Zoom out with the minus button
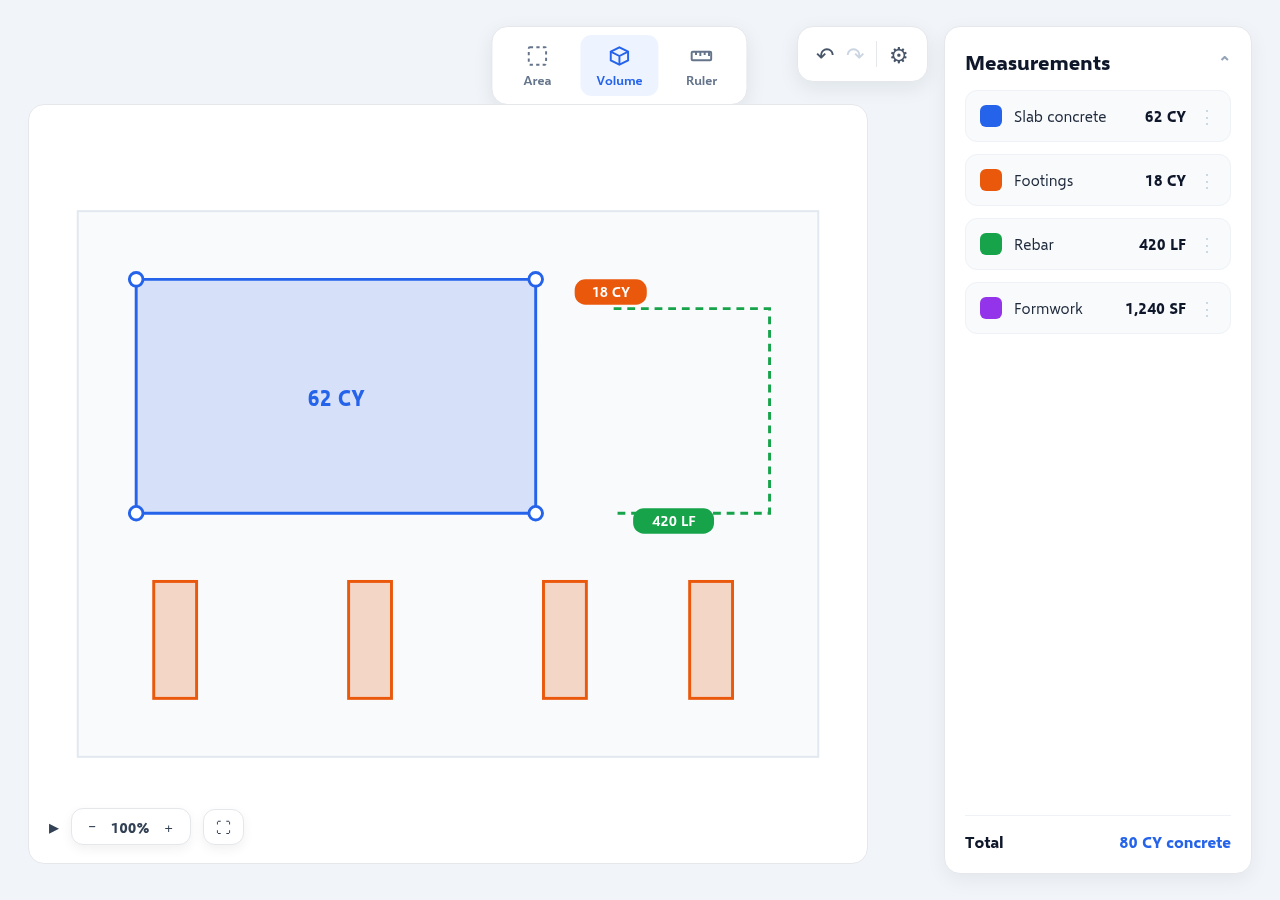The width and height of the screenshot is (1280, 900). tap(92, 828)
